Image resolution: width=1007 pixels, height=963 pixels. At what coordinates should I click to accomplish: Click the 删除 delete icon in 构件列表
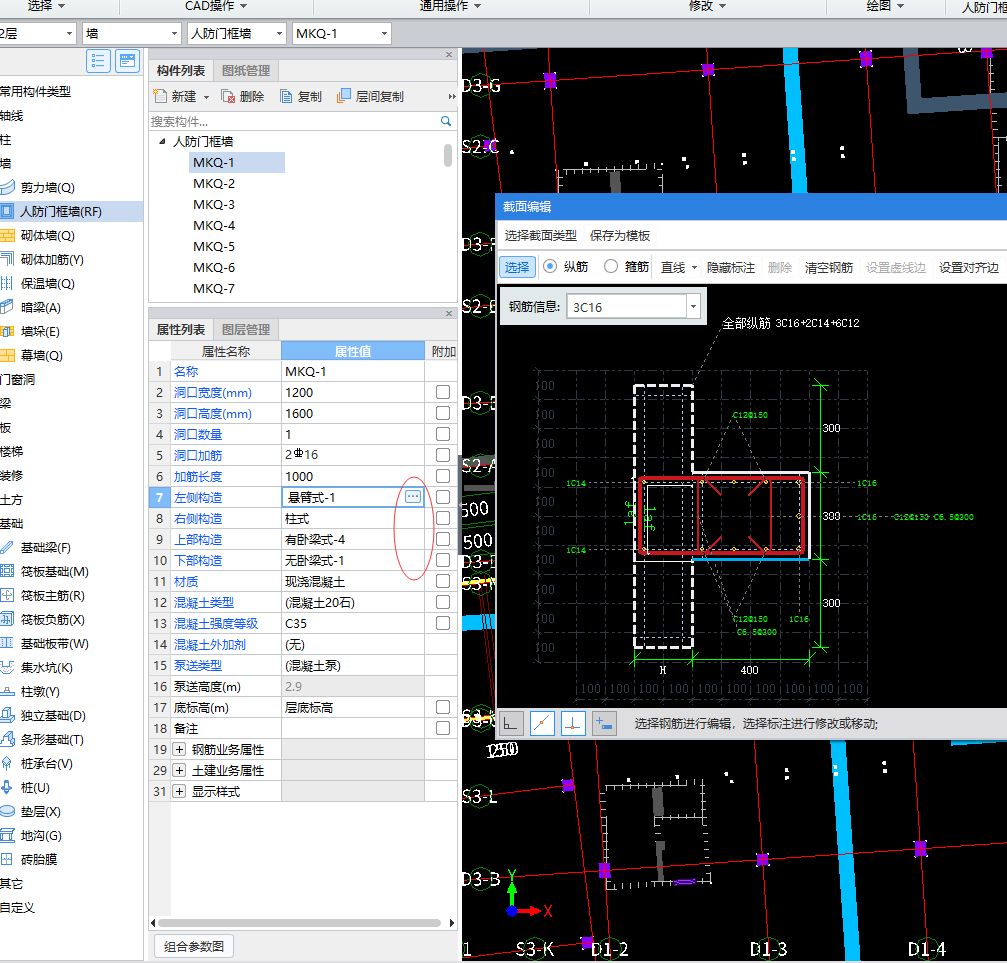click(228, 96)
